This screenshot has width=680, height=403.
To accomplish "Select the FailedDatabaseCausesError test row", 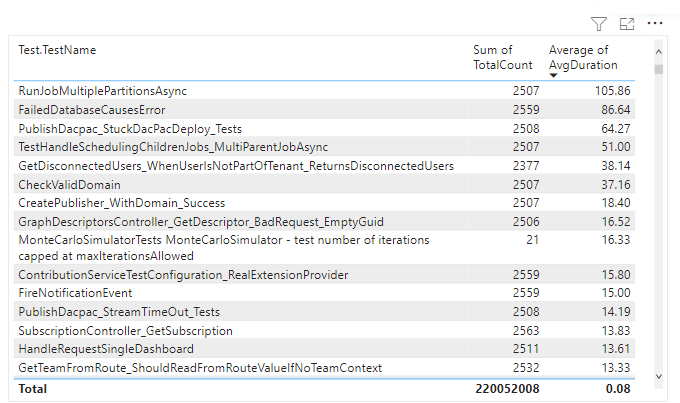I will (92, 110).
